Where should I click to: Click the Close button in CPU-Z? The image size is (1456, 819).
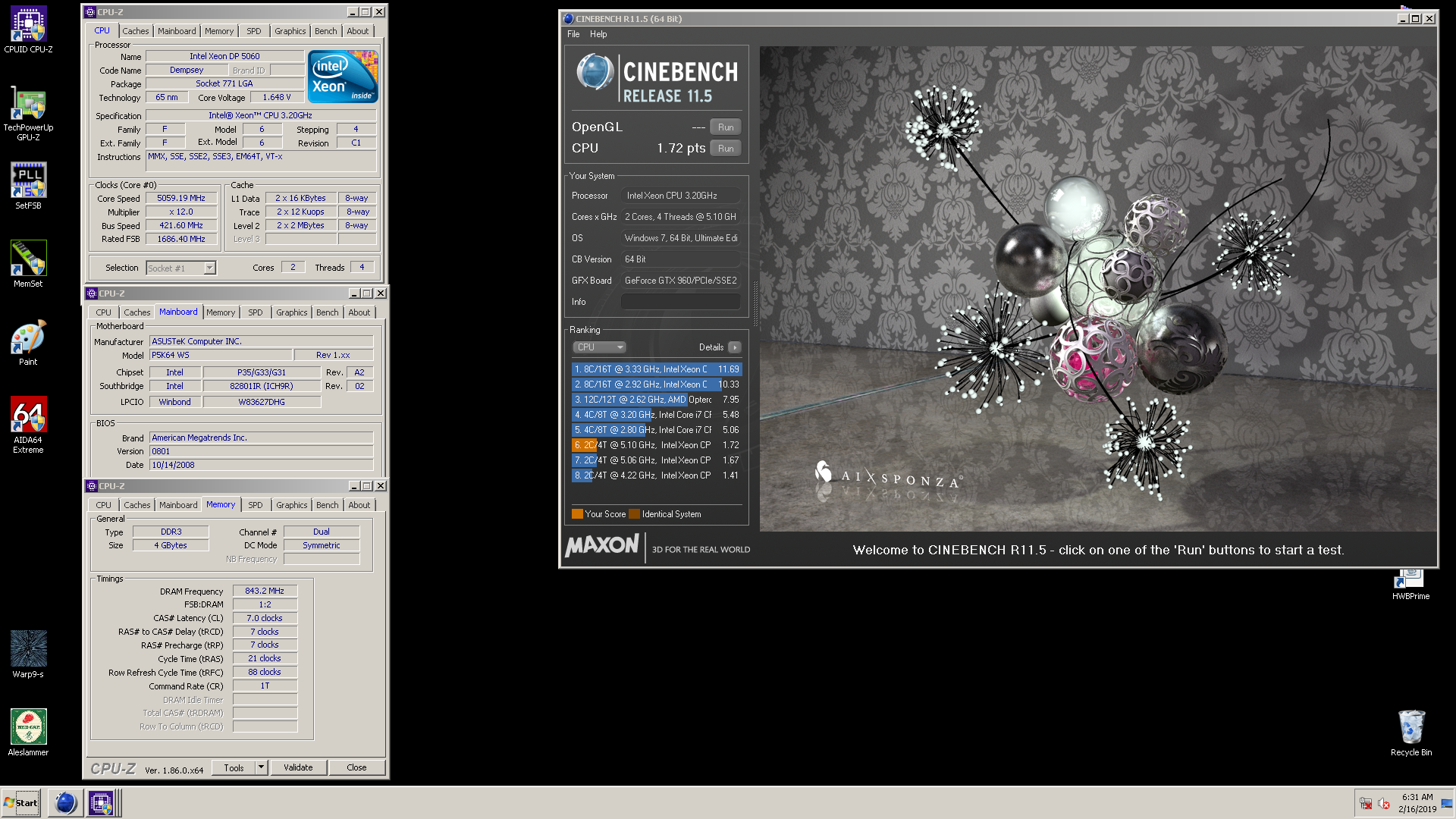tap(356, 767)
